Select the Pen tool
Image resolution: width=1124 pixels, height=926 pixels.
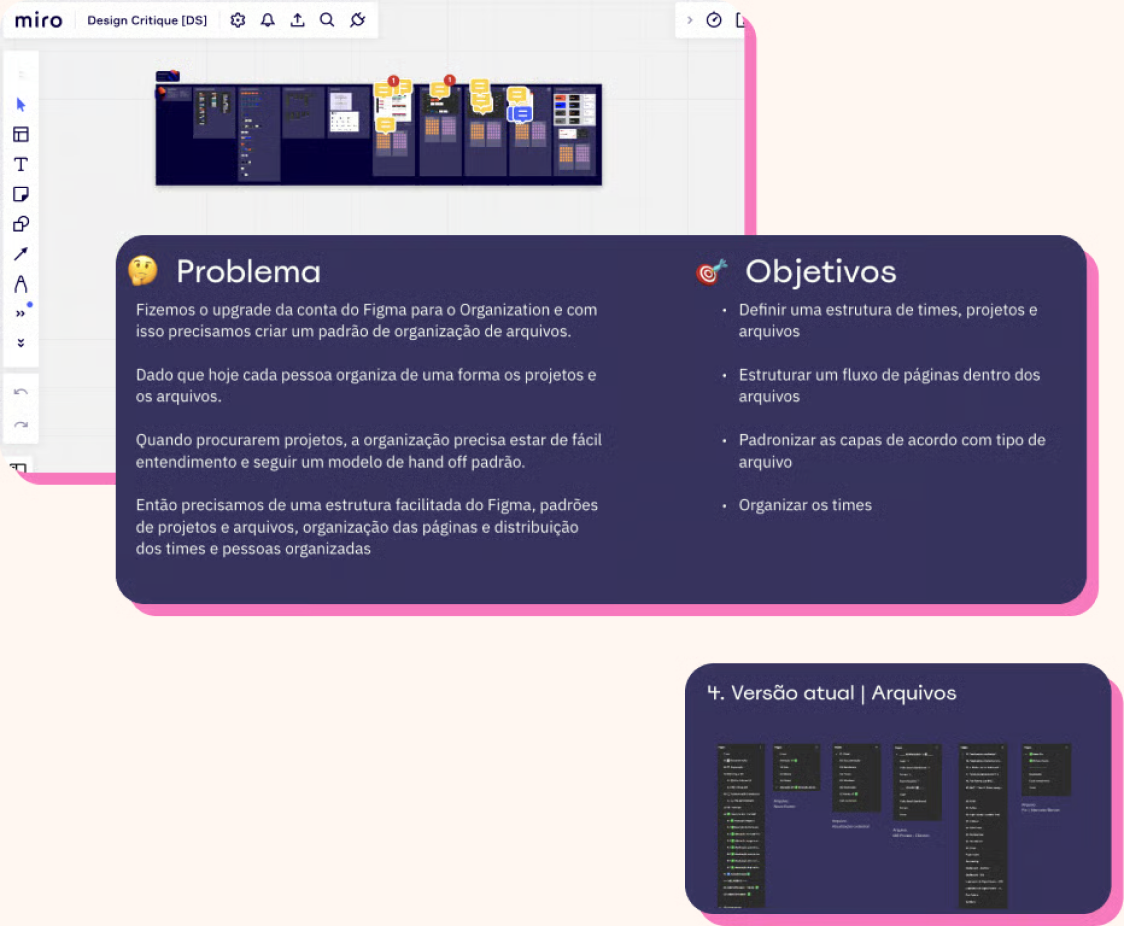click(x=21, y=284)
